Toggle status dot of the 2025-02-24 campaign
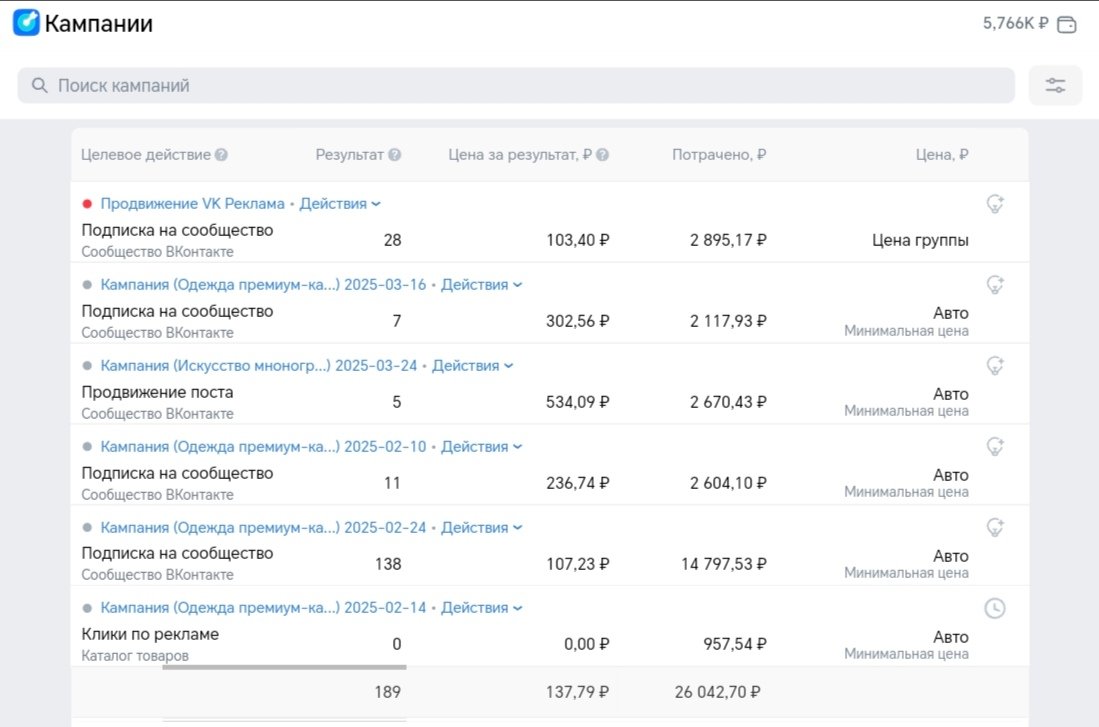The width and height of the screenshot is (1099, 727). tap(87, 527)
